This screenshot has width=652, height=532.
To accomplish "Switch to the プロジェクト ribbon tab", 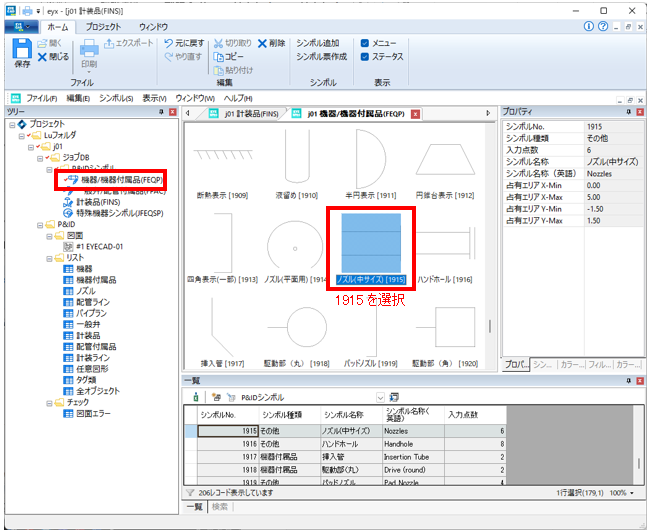I will click(103, 27).
